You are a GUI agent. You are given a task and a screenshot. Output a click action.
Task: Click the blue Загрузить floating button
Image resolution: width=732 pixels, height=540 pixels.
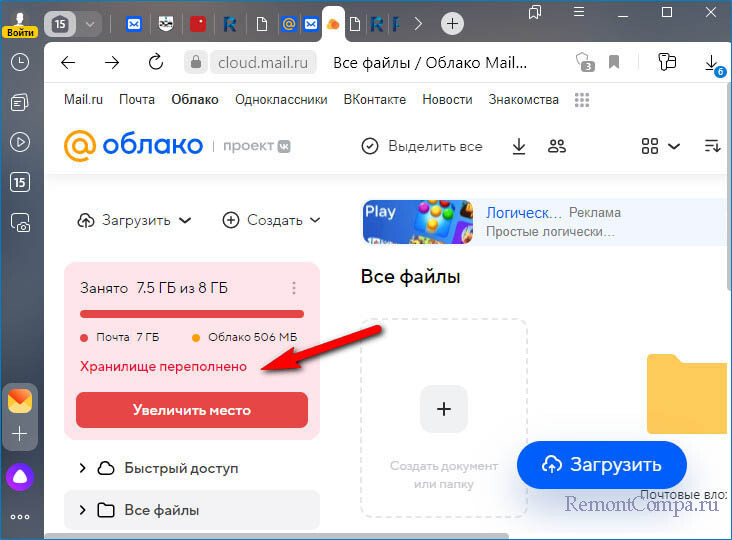point(602,464)
